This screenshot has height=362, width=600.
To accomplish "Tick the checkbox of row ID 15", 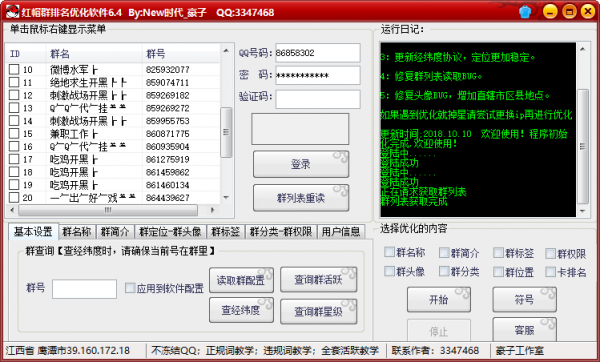I will [x=14, y=134].
